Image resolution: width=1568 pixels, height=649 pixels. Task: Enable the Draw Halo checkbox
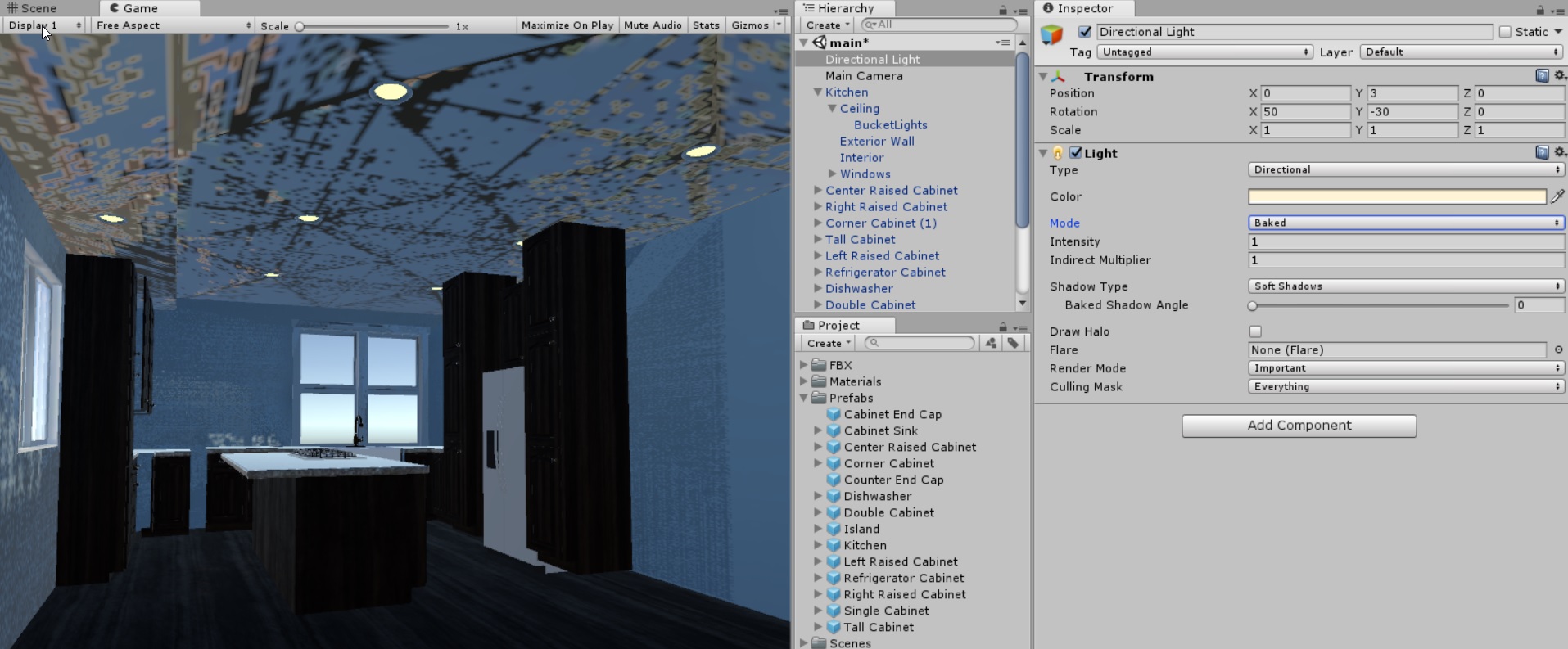click(x=1255, y=331)
